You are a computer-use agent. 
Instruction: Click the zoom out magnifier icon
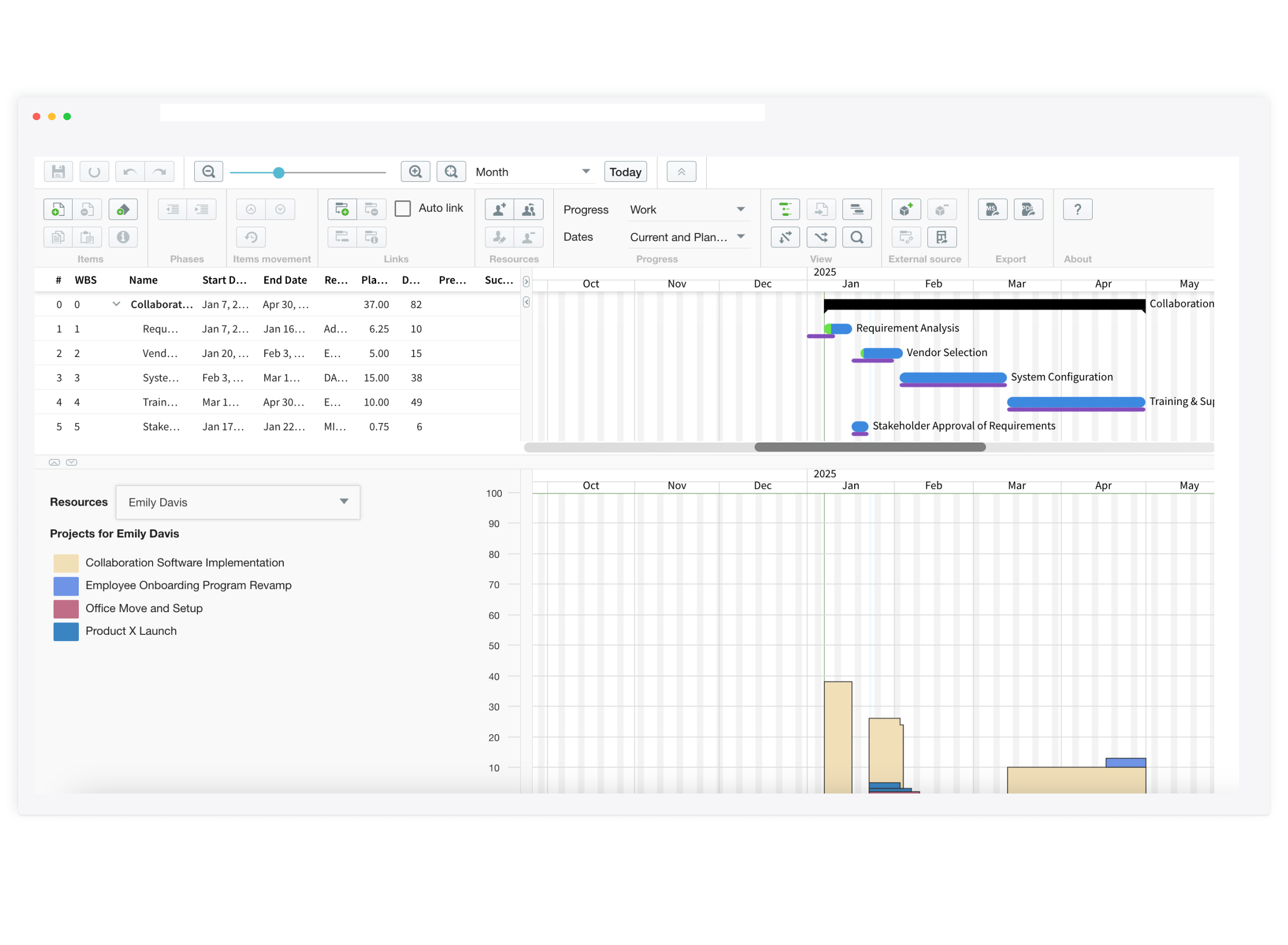click(208, 172)
